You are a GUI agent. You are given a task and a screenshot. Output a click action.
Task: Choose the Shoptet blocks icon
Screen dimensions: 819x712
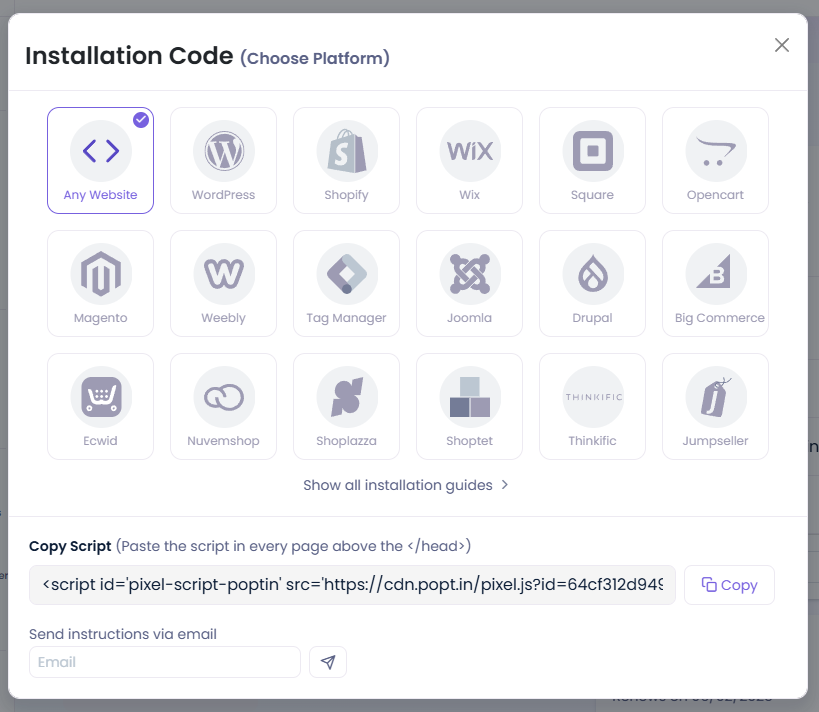470,397
